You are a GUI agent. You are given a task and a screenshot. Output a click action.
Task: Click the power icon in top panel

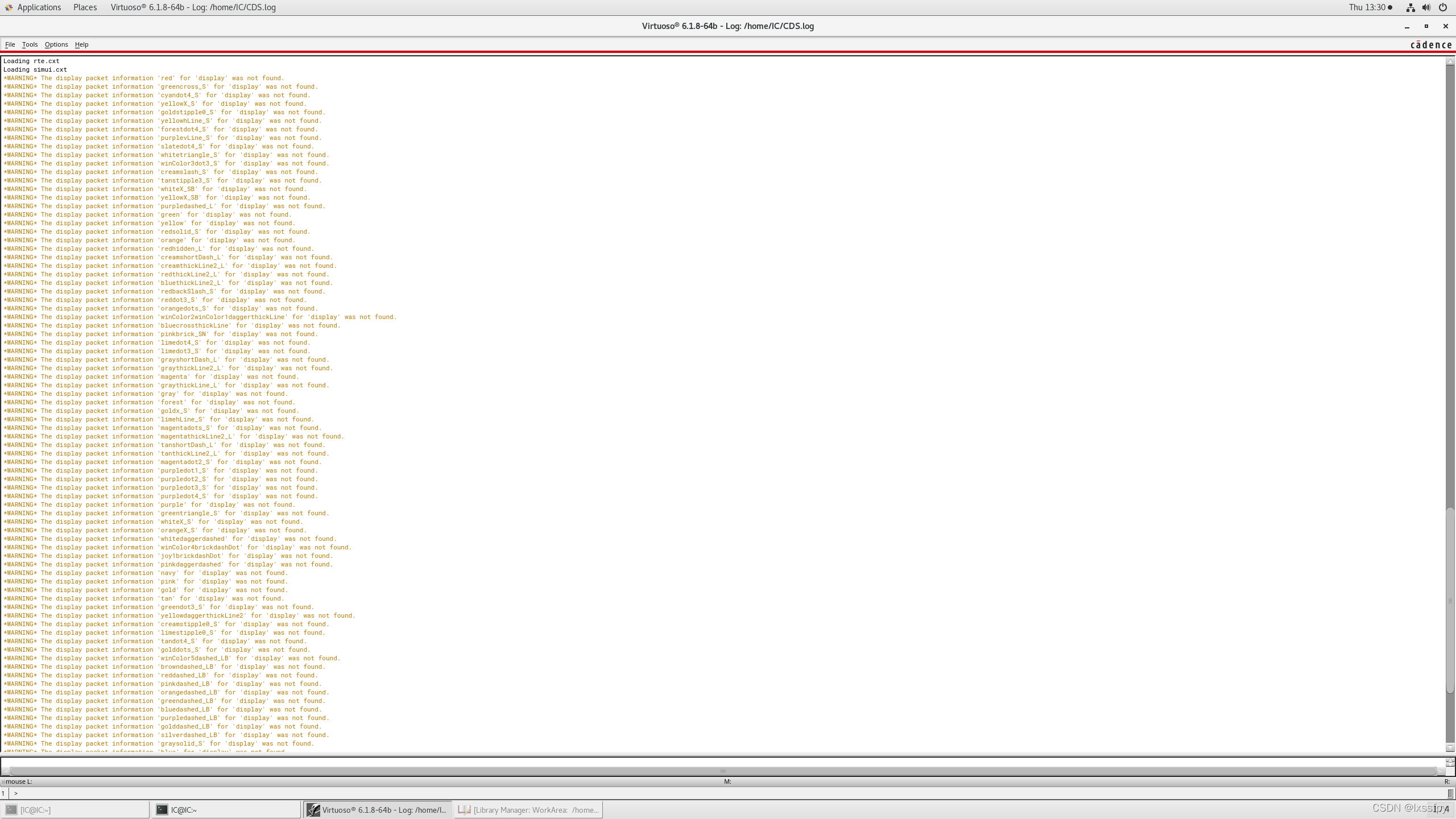1443,7
